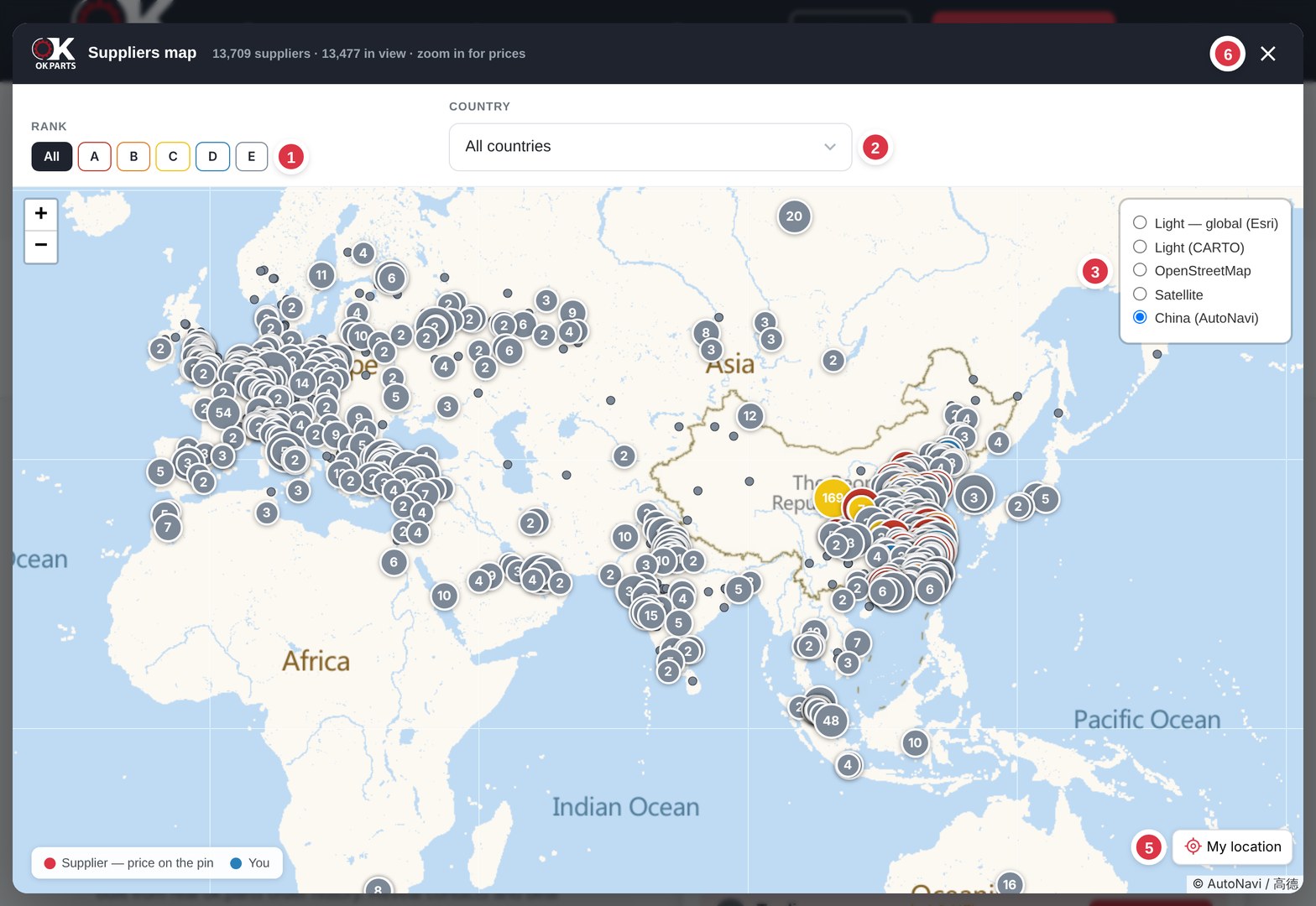Open the 48 cluster near Singapore

831,721
